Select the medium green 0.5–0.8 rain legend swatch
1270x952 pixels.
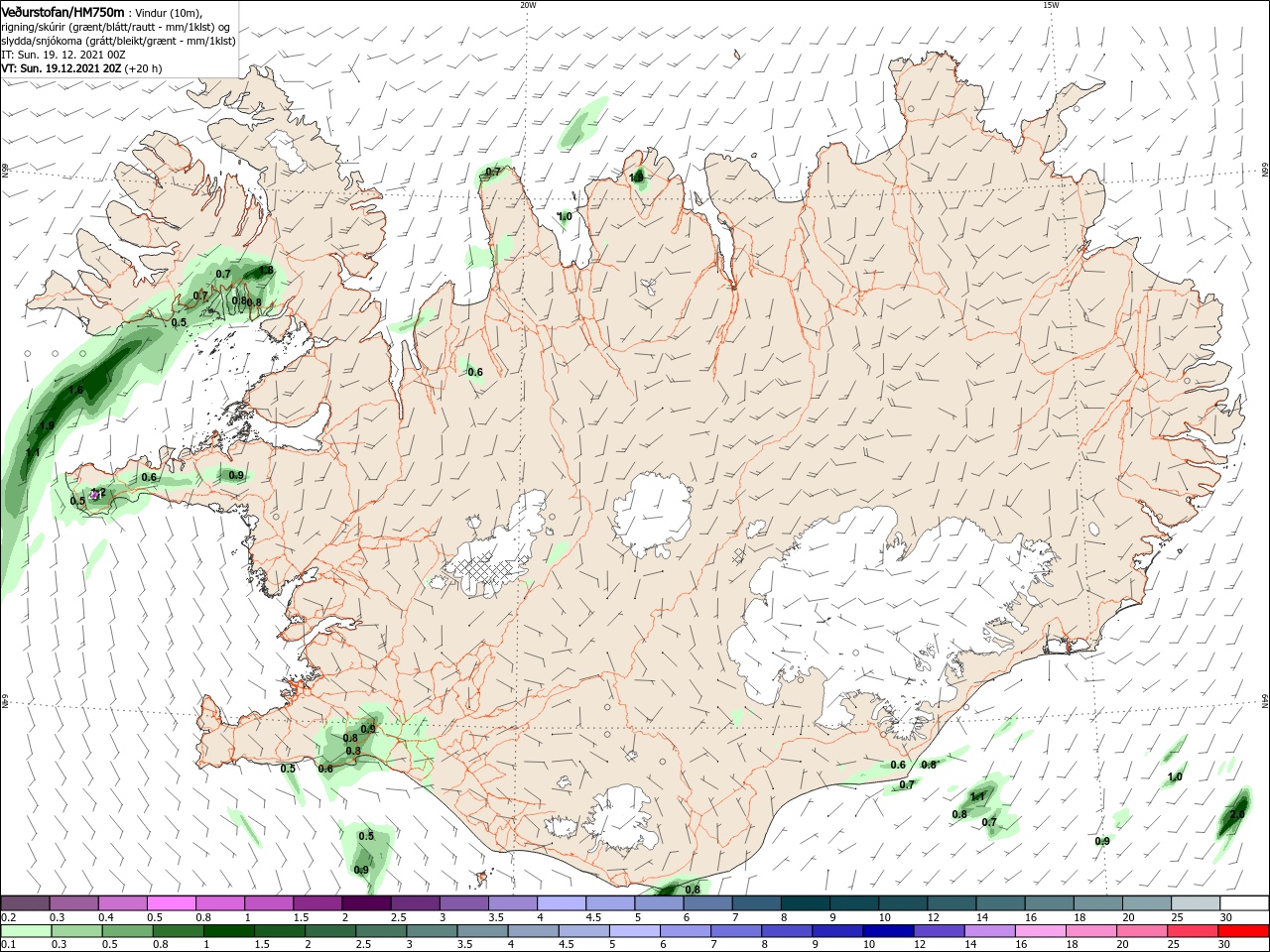(x=128, y=931)
